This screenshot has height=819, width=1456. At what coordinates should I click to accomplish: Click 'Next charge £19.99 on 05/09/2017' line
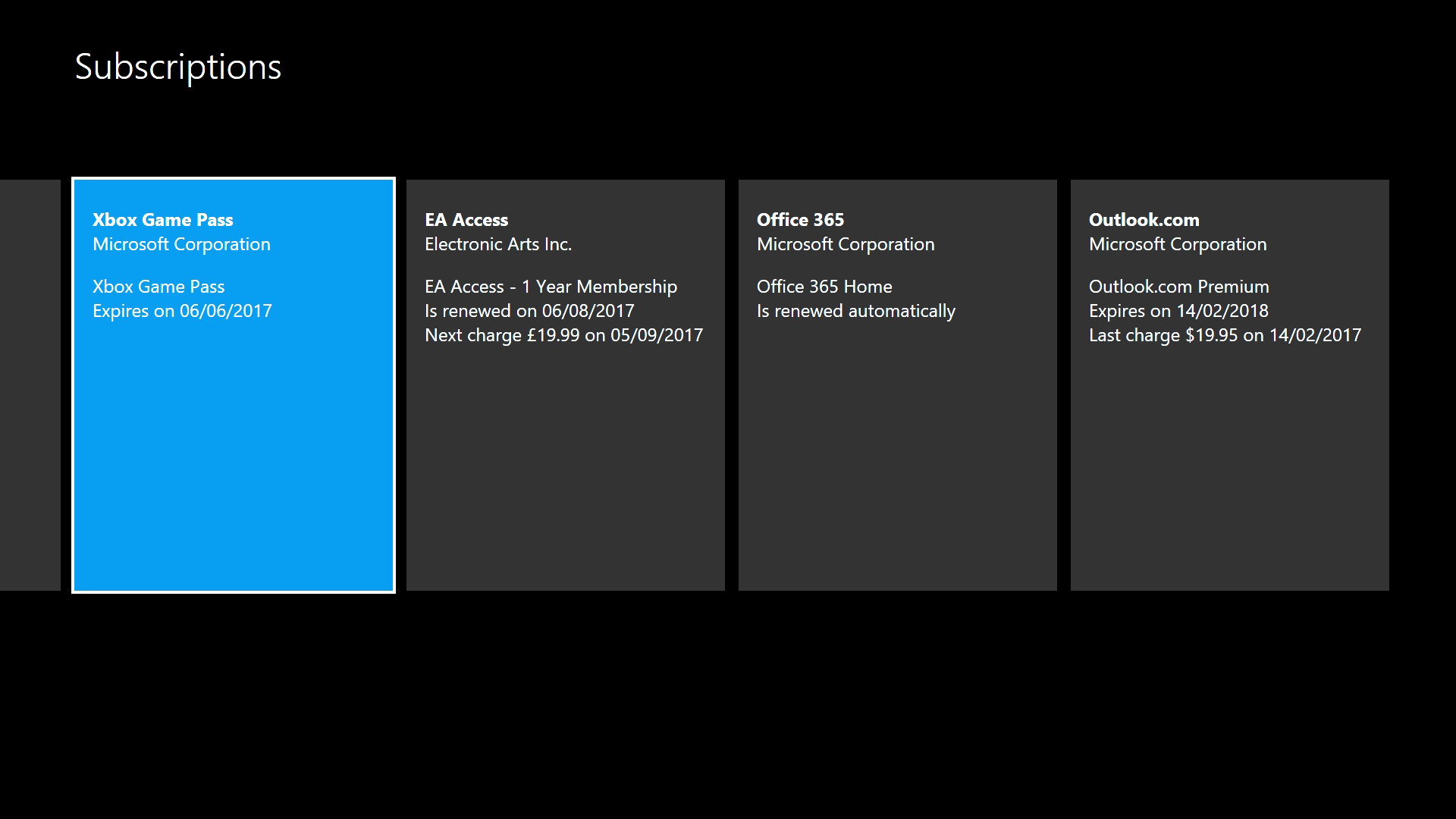click(x=563, y=335)
